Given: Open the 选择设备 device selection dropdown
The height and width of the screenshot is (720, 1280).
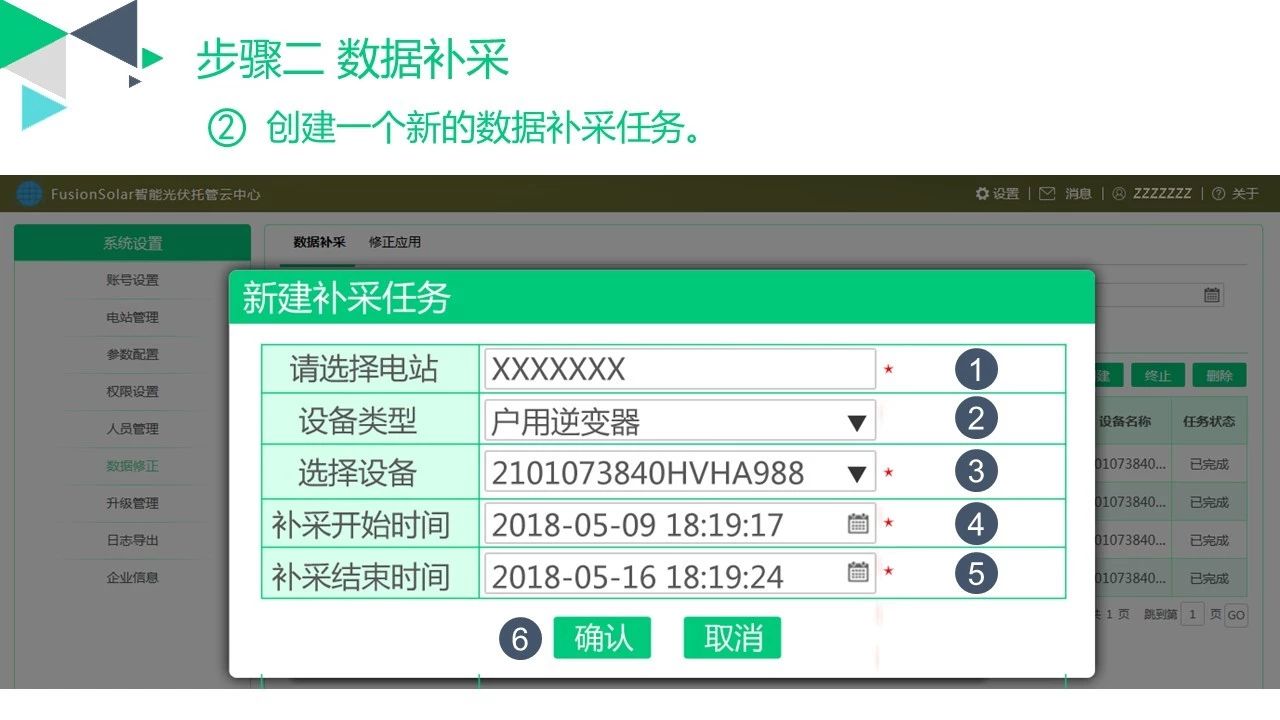Looking at the screenshot, I should point(857,471).
